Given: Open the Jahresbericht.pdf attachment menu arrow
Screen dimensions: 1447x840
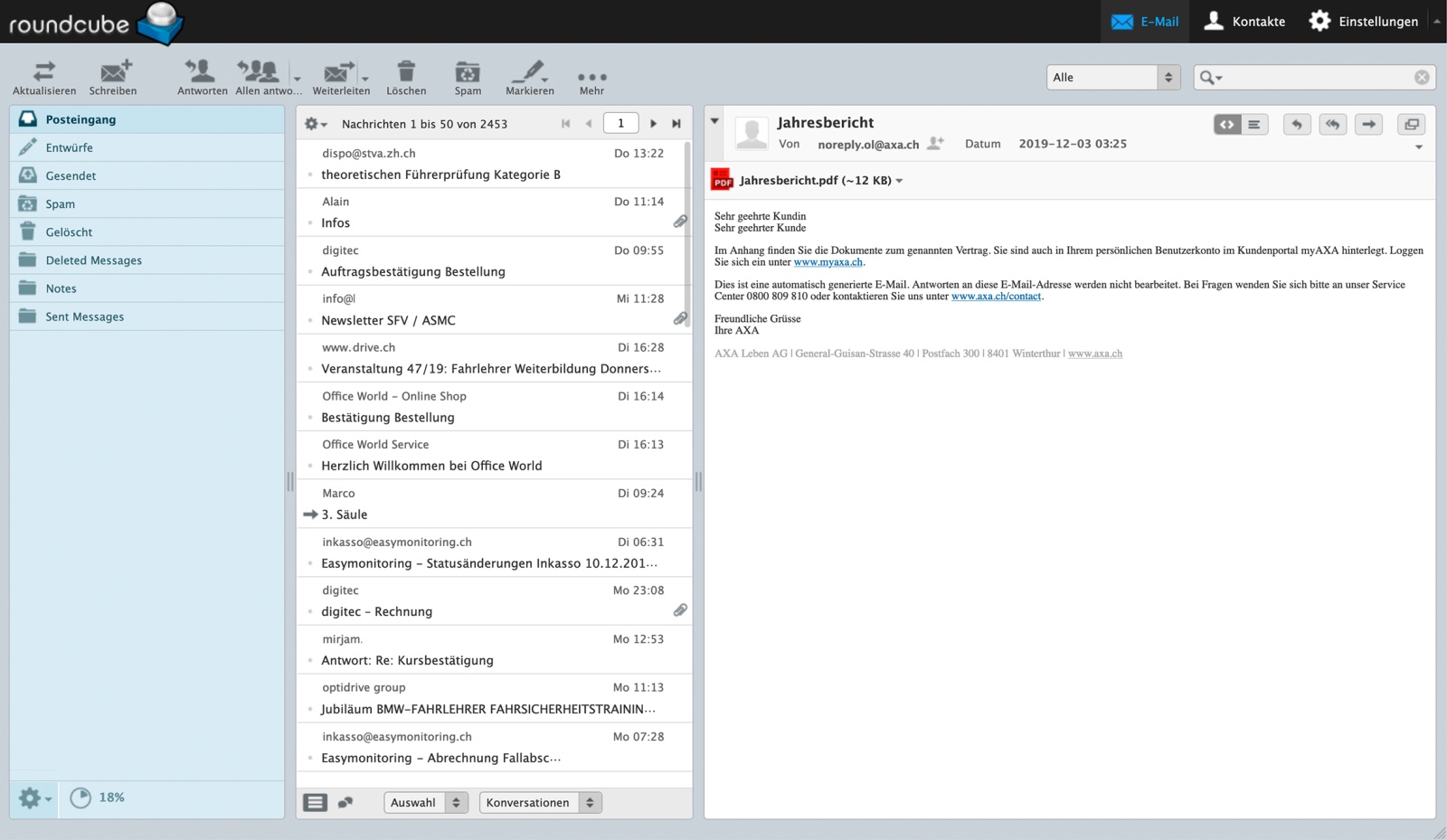Looking at the screenshot, I should click(899, 181).
